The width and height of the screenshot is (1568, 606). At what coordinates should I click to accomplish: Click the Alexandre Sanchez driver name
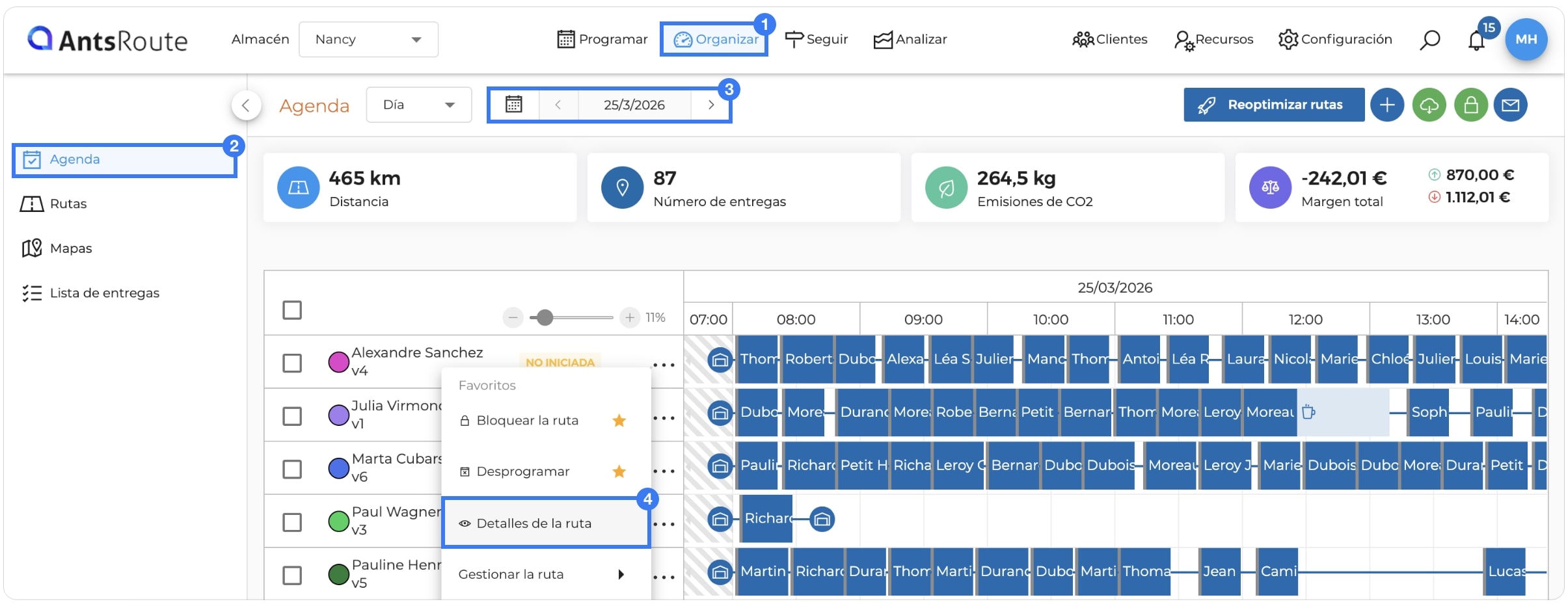pyautogui.click(x=417, y=352)
